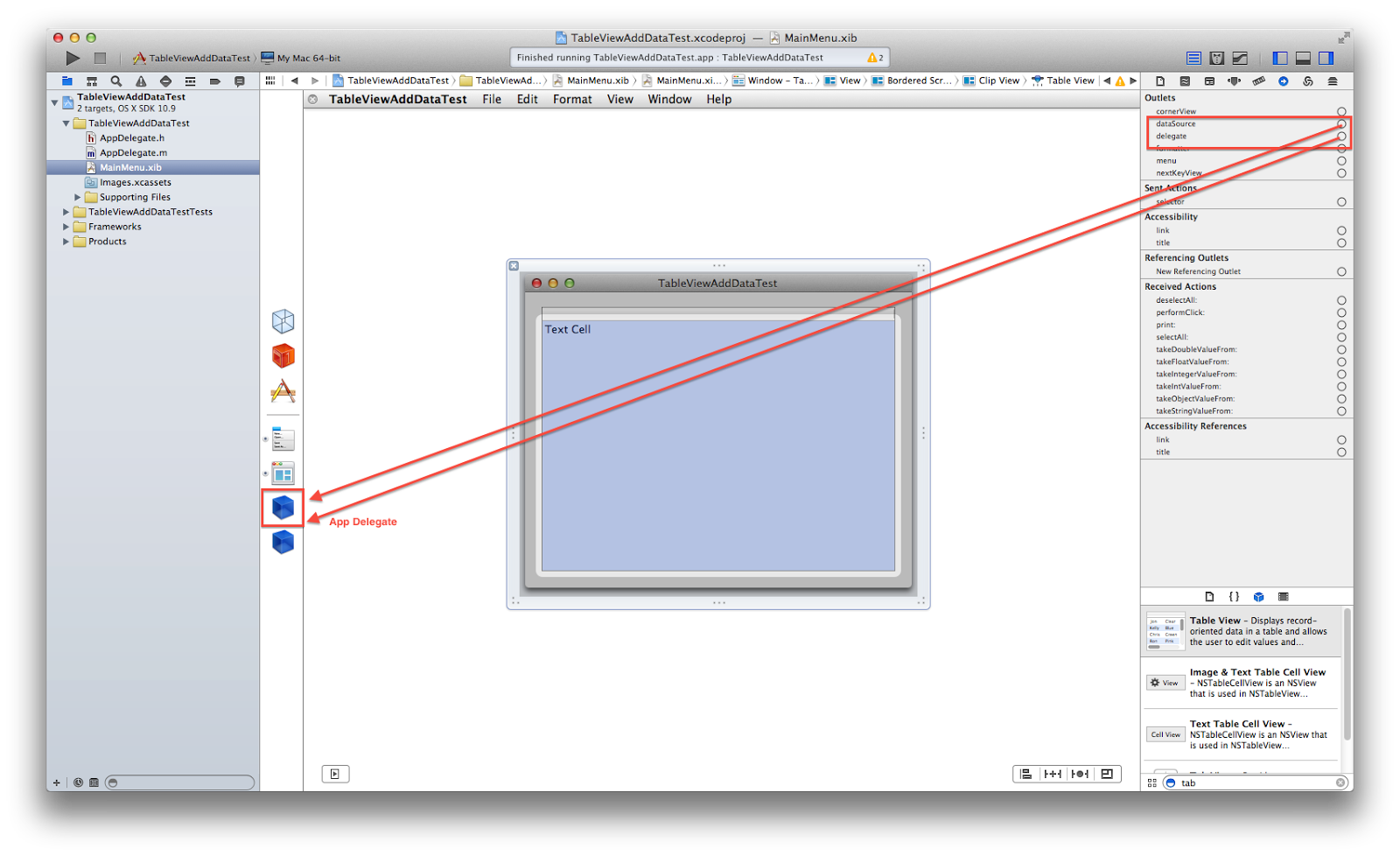Show the Size inspector ruler icon
1400x856 pixels.
pos(1258,81)
